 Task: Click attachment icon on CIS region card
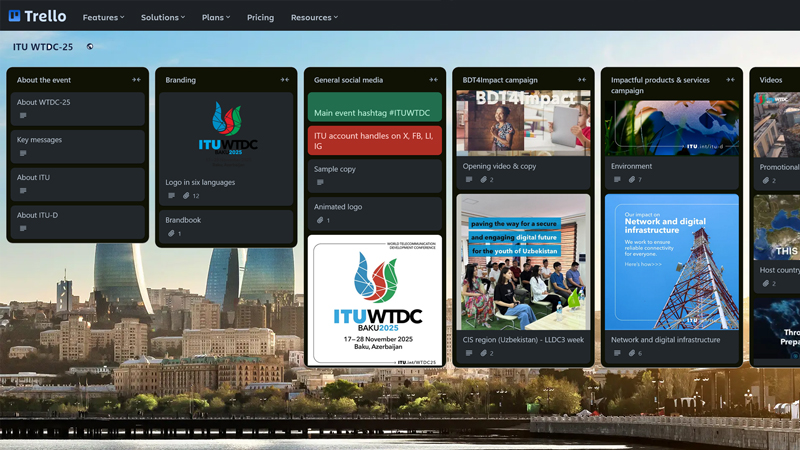tap(484, 353)
